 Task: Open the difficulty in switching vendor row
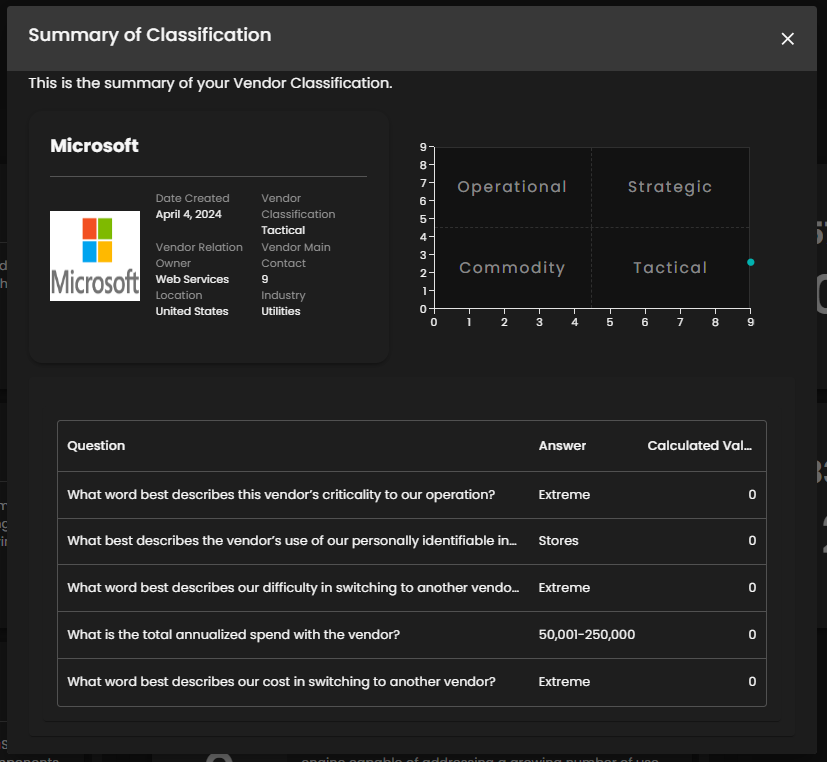pos(293,588)
